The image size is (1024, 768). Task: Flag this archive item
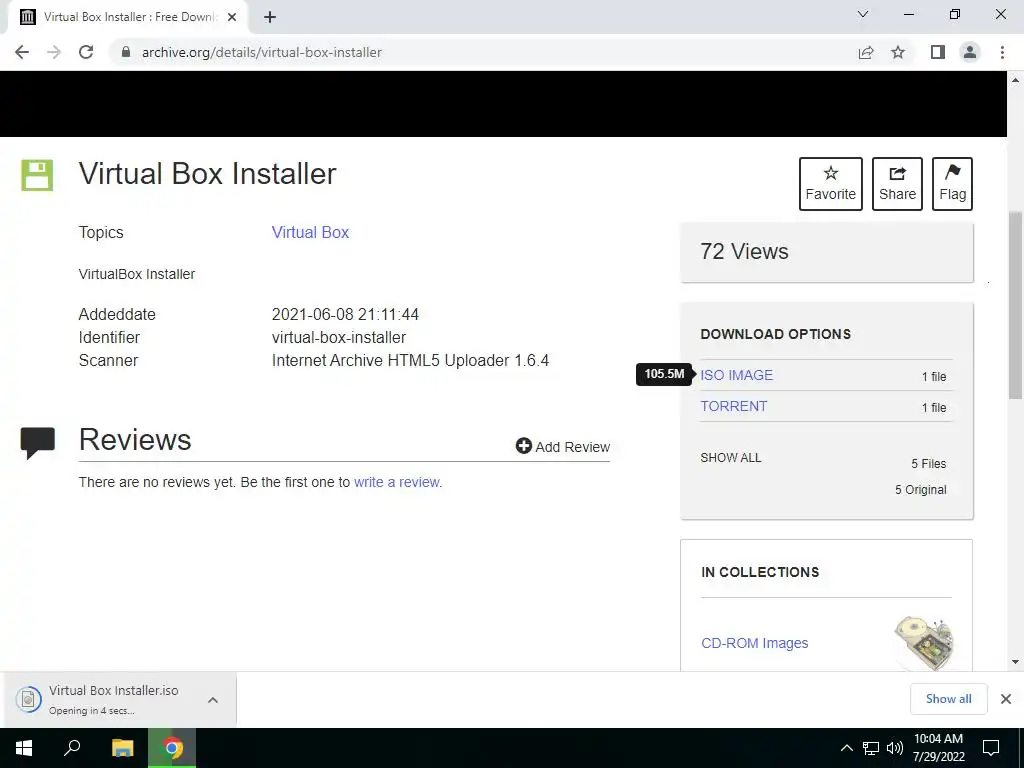[952, 184]
